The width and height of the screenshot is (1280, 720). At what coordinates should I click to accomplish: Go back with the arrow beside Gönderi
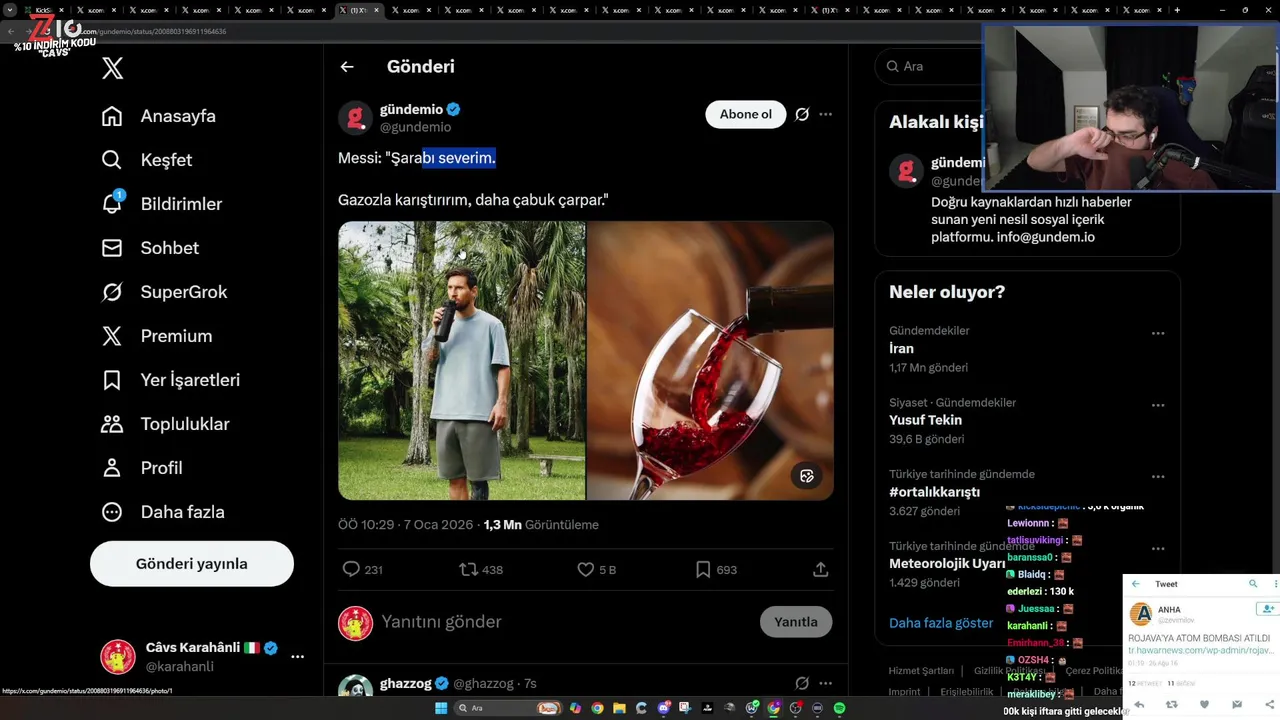[x=347, y=67]
